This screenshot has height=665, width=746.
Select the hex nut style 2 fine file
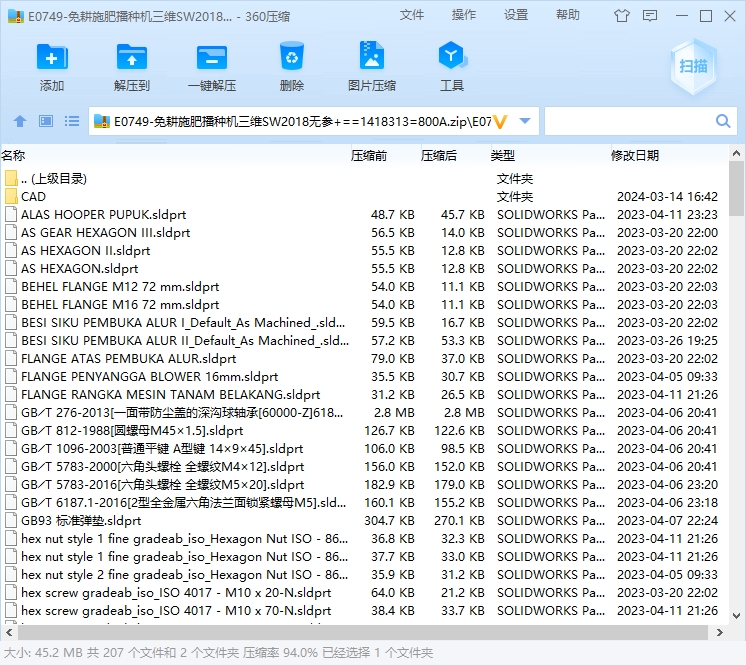[x=364, y=575]
